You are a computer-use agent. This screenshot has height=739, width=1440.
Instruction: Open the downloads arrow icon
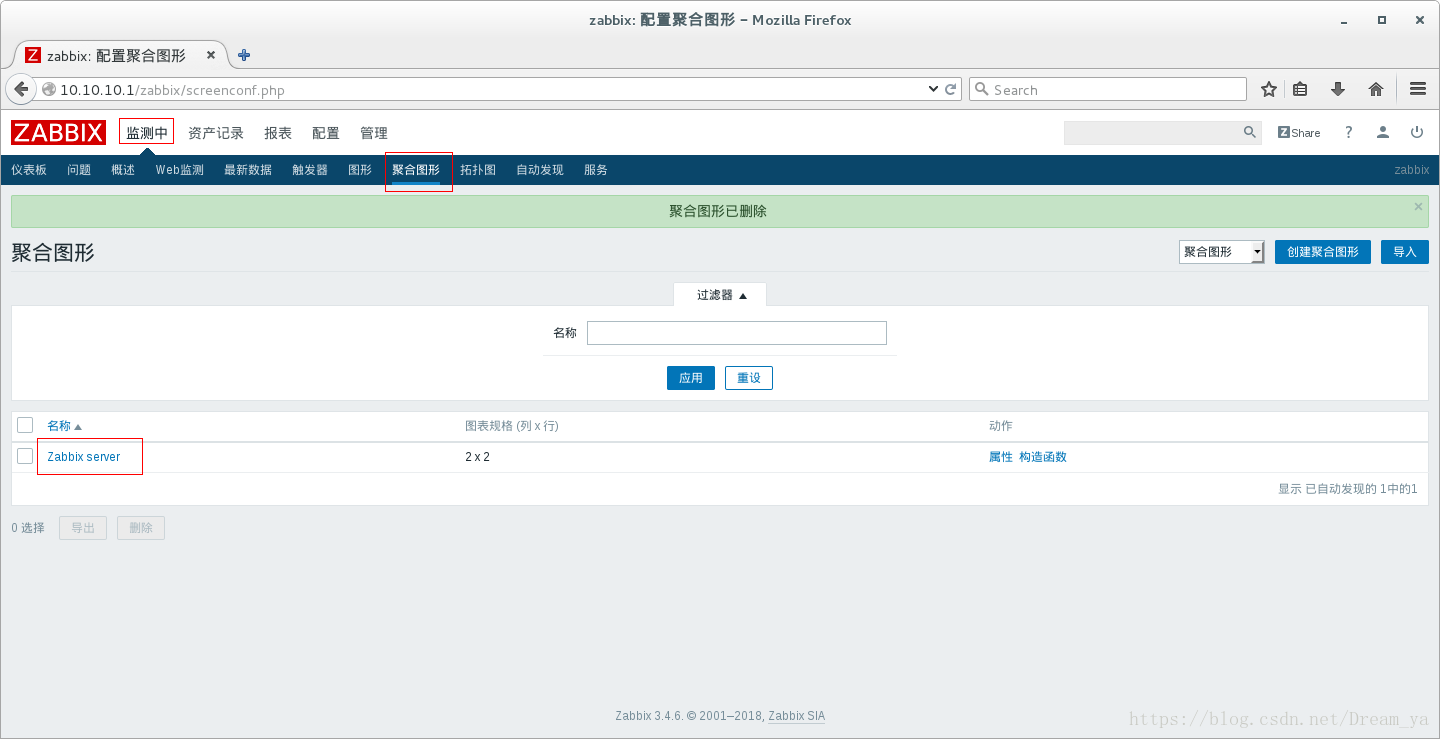pyautogui.click(x=1338, y=89)
